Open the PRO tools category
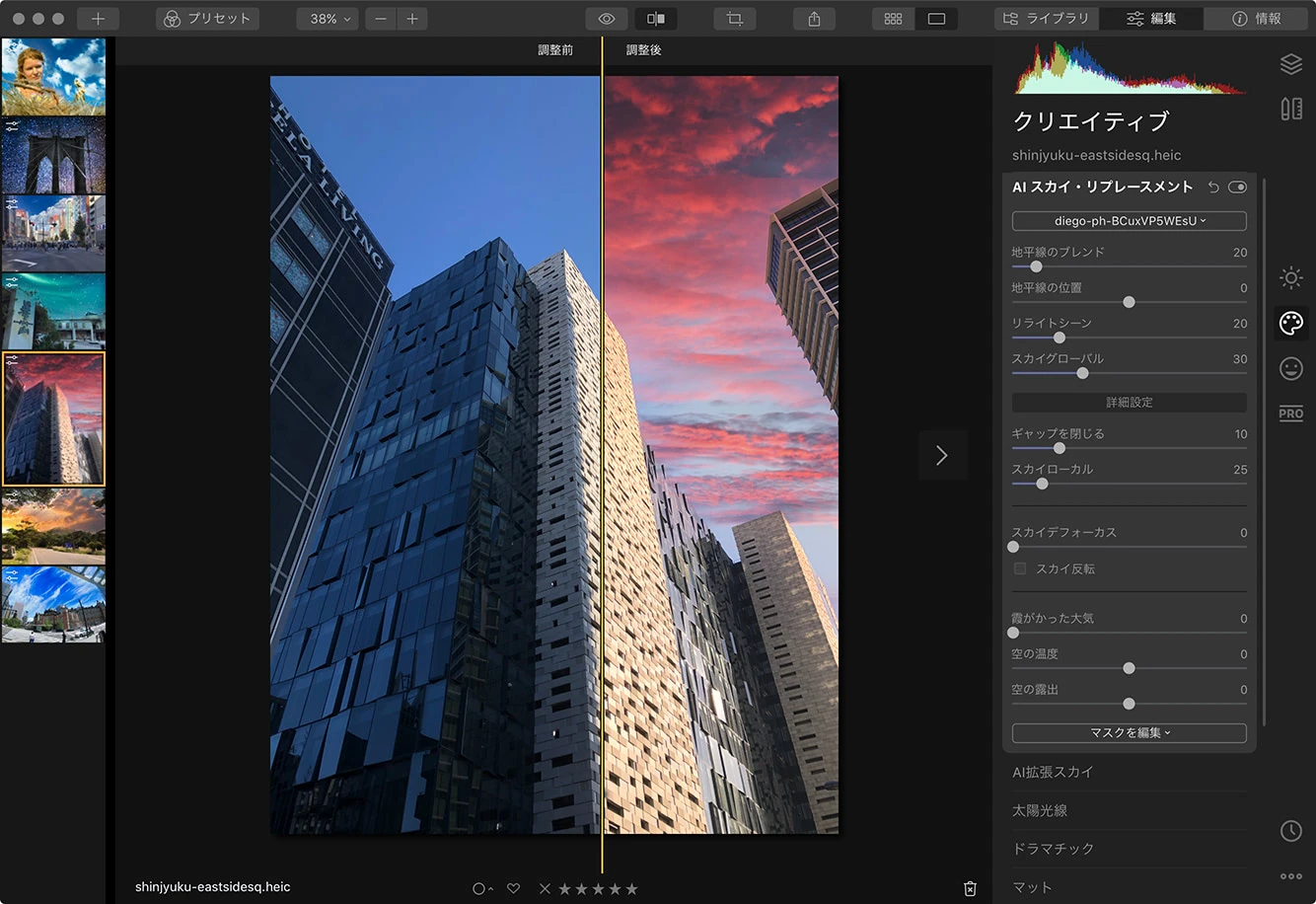Screen dimensions: 1316x904 click(1290, 414)
